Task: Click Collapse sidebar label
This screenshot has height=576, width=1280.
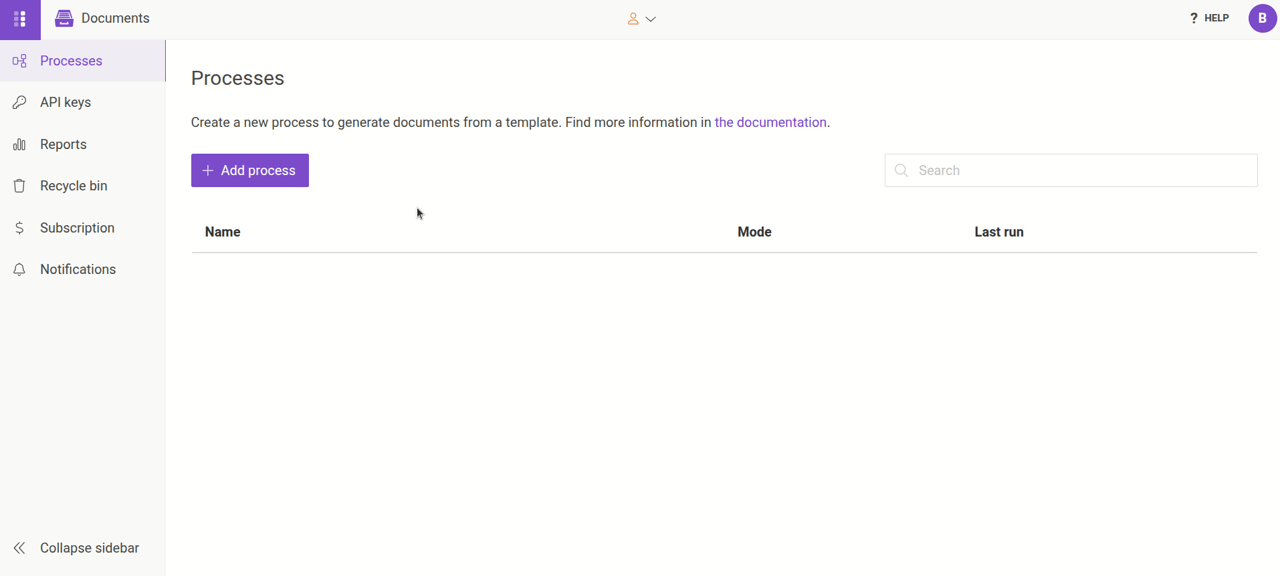Action: tap(90, 548)
